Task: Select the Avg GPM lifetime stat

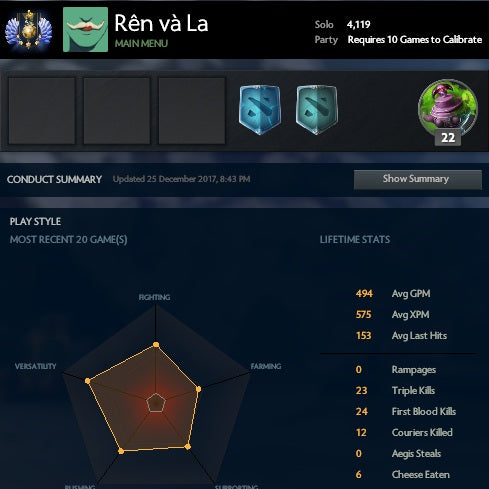Action: pyautogui.click(x=393, y=294)
